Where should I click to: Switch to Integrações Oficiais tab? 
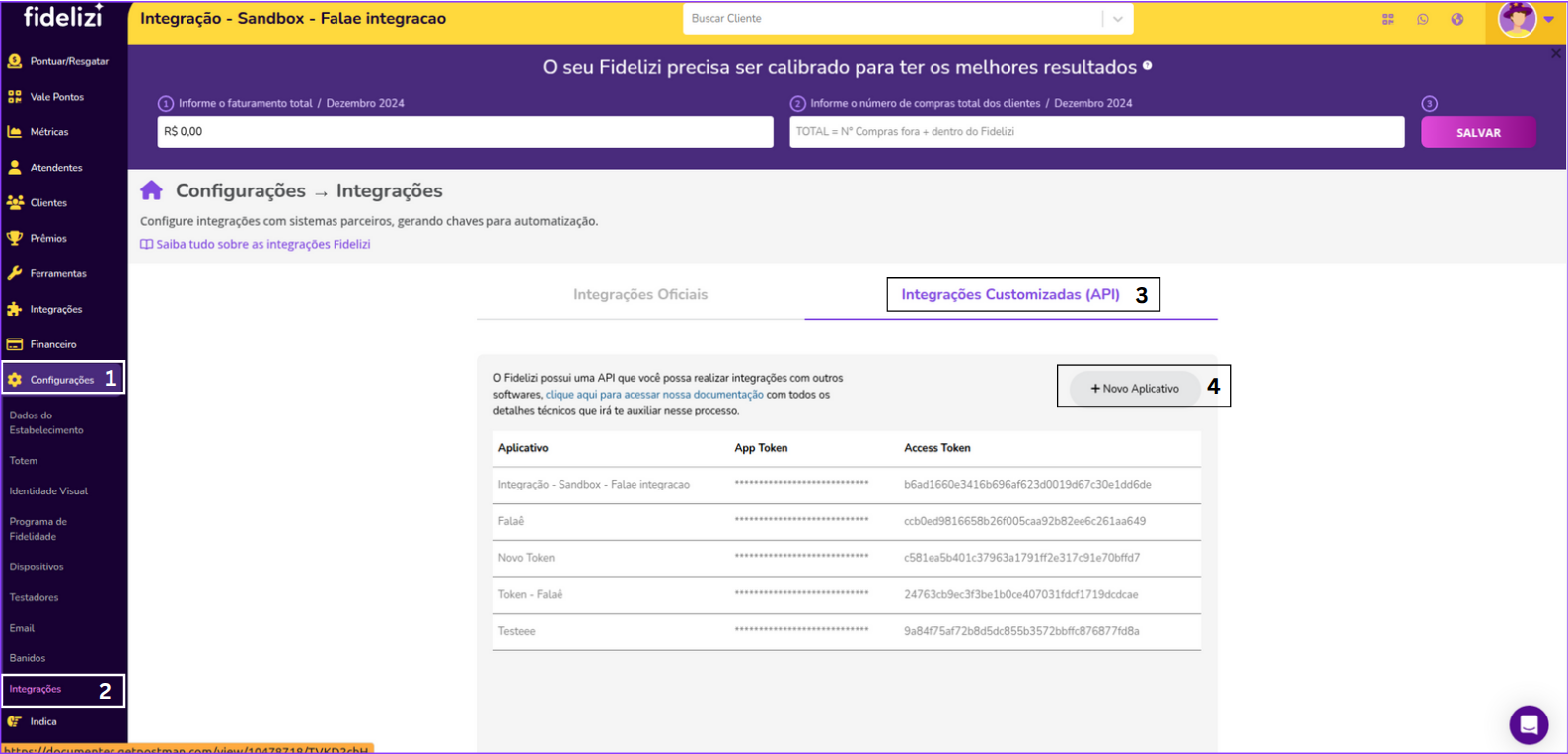[x=640, y=294]
